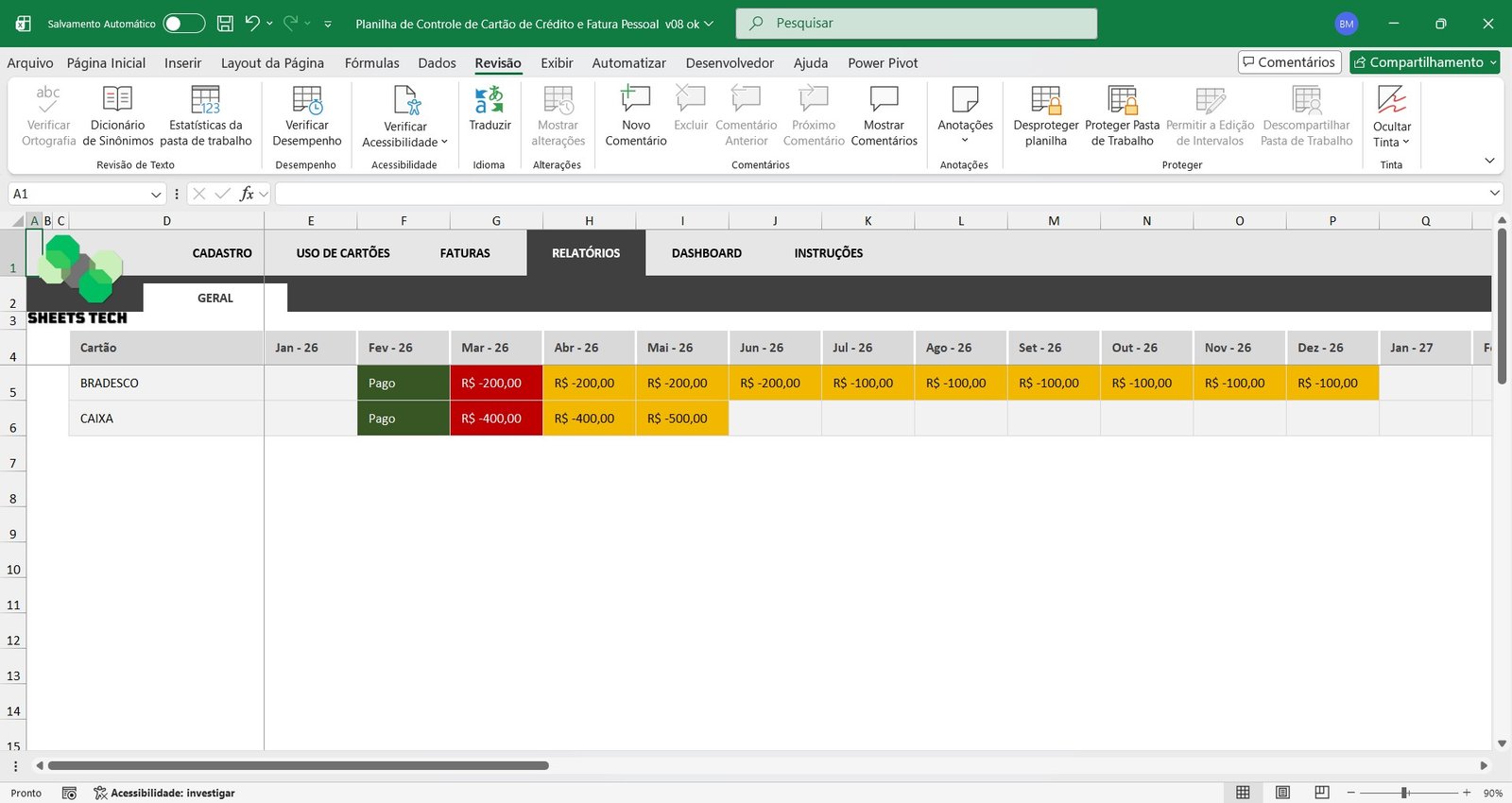
Task: Expand the Name Box dropdown arrow
Action: [156, 195]
